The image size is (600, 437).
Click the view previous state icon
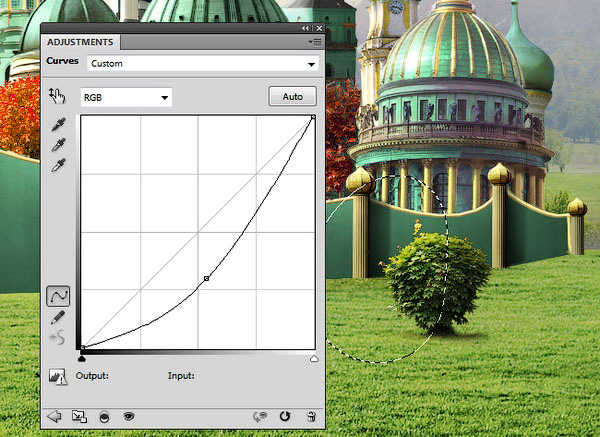[262, 416]
